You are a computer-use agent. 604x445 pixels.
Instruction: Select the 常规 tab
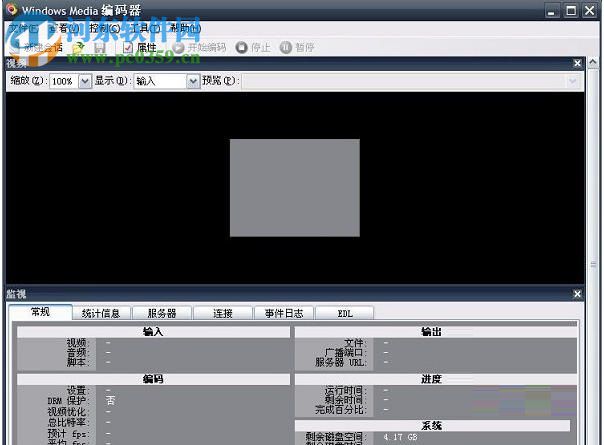[40, 312]
